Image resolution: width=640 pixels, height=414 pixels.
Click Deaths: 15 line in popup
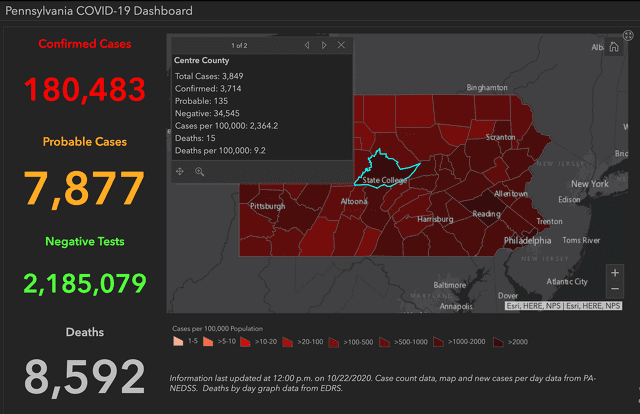point(195,138)
